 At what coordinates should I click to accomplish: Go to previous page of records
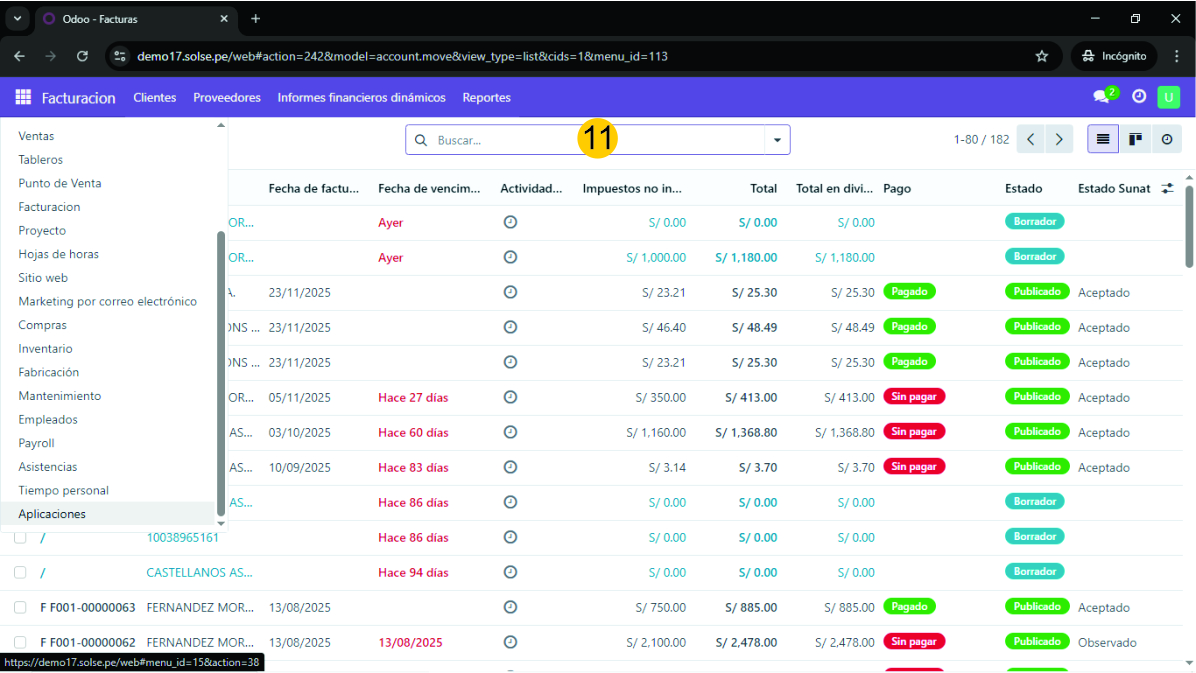point(1031,140)
